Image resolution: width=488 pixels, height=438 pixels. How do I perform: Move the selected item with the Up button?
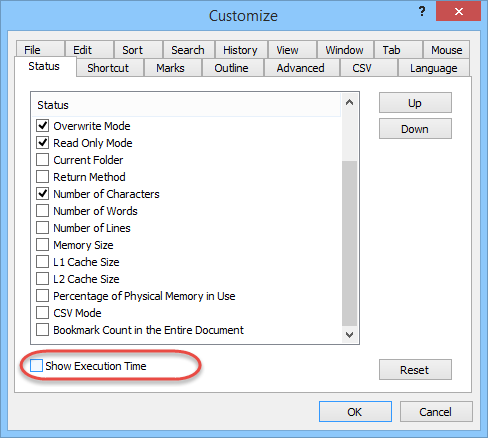point(415,103)
